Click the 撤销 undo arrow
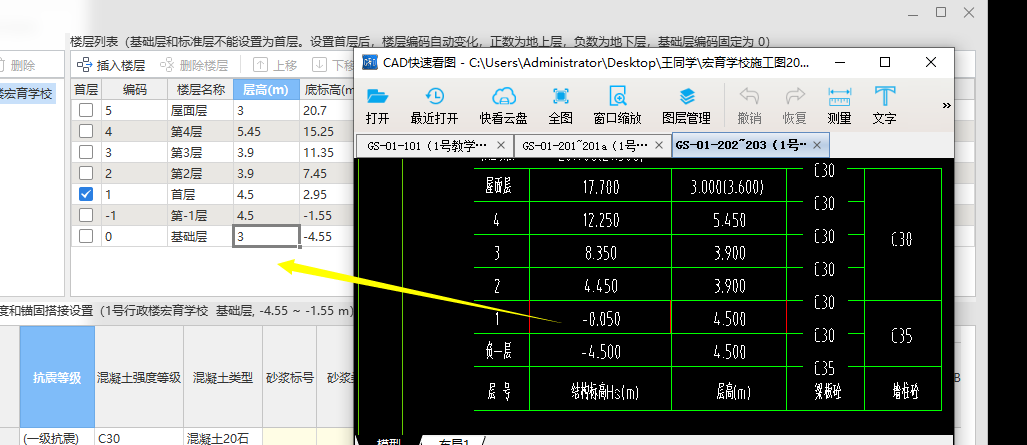Image resolution: width=1027 pixels, height=445 pixels. tap(749, 105)
